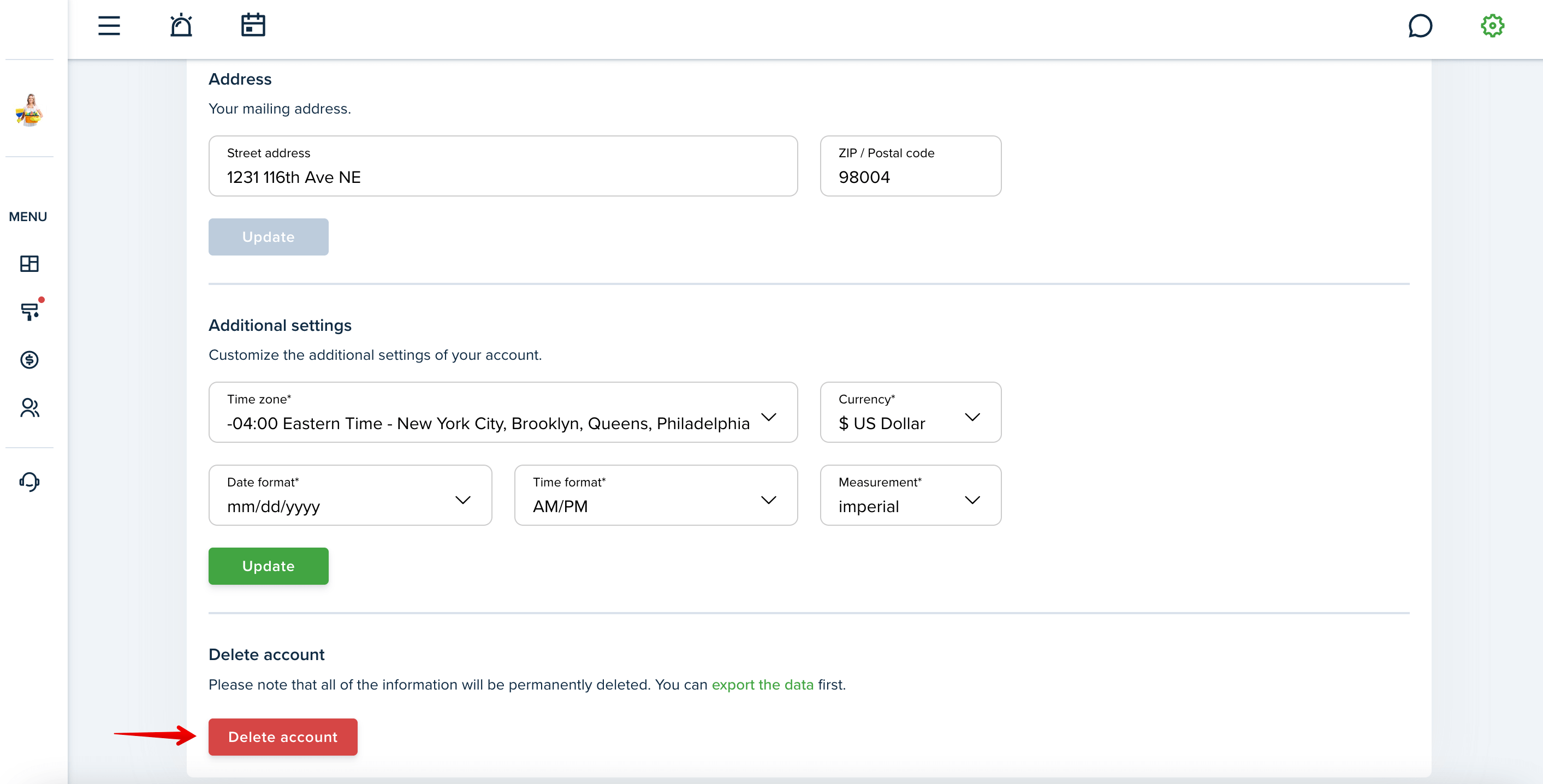Screen dimensions: 1543x784
Task: Click the Street address input field
Action: point(503,166)
